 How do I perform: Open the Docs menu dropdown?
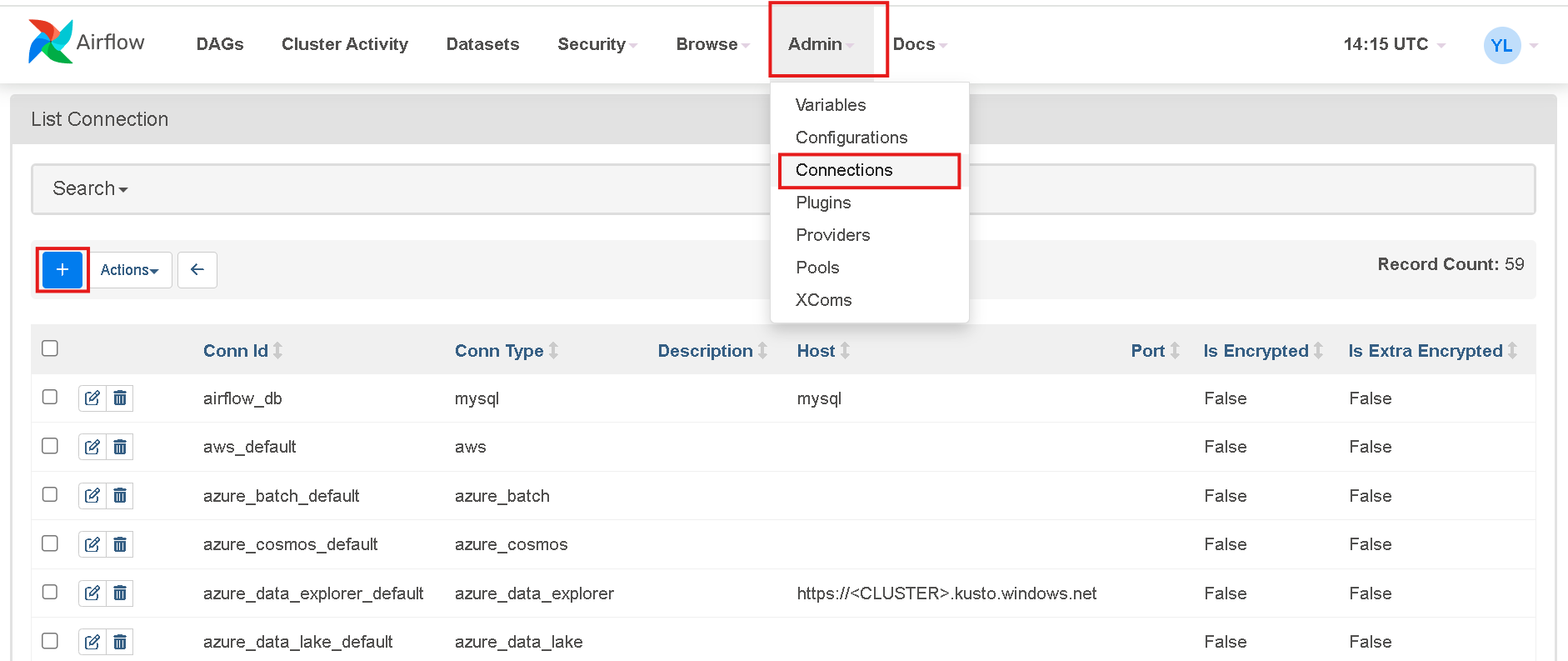pos(920,44)
